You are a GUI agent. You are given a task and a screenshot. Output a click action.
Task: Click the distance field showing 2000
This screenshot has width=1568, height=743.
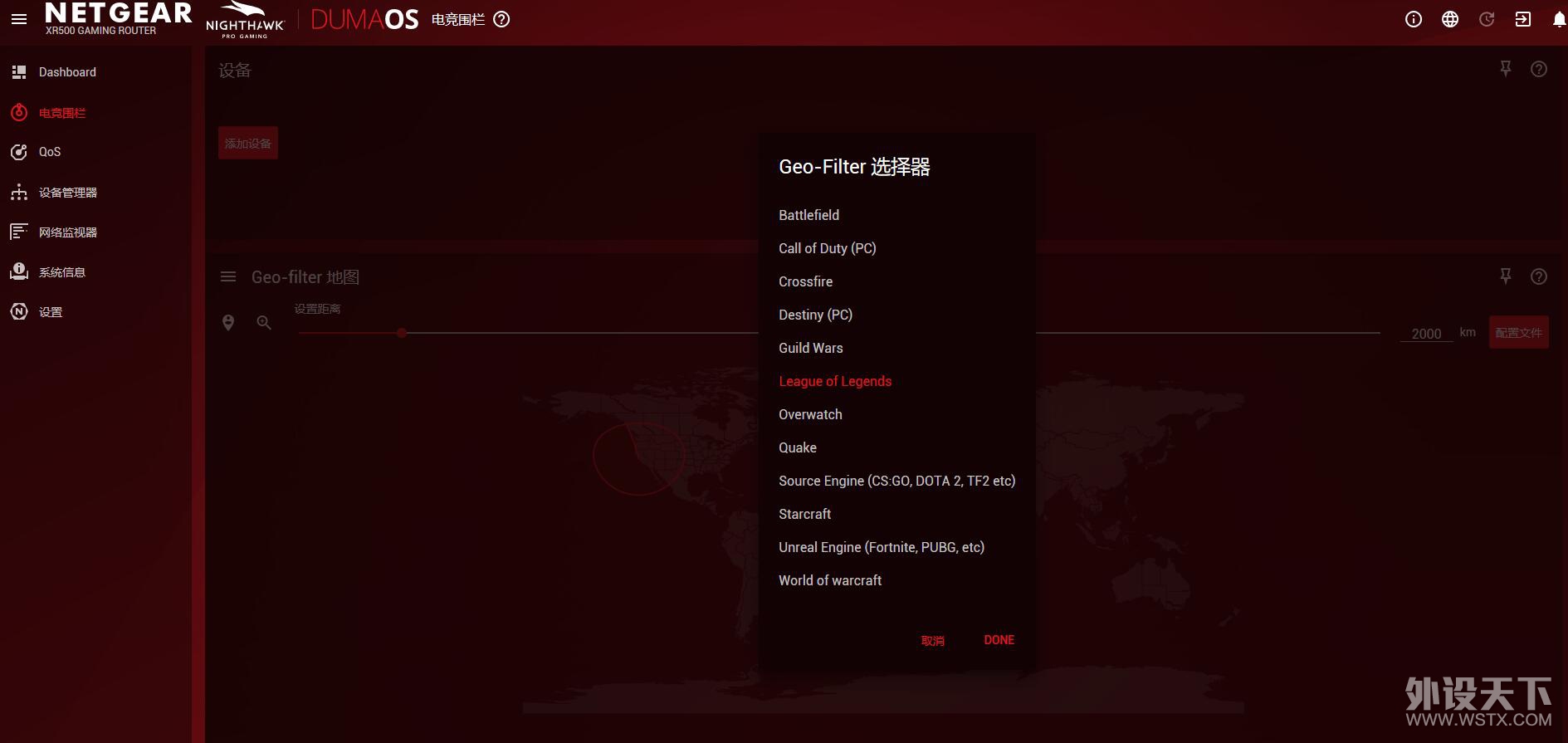tap(1426, 333)
